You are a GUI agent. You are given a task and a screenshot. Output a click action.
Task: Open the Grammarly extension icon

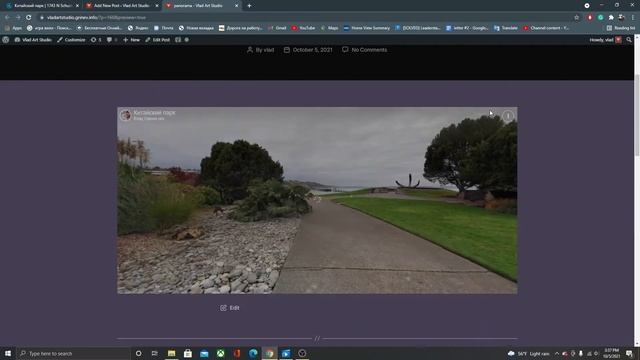(x=600, y=17)
